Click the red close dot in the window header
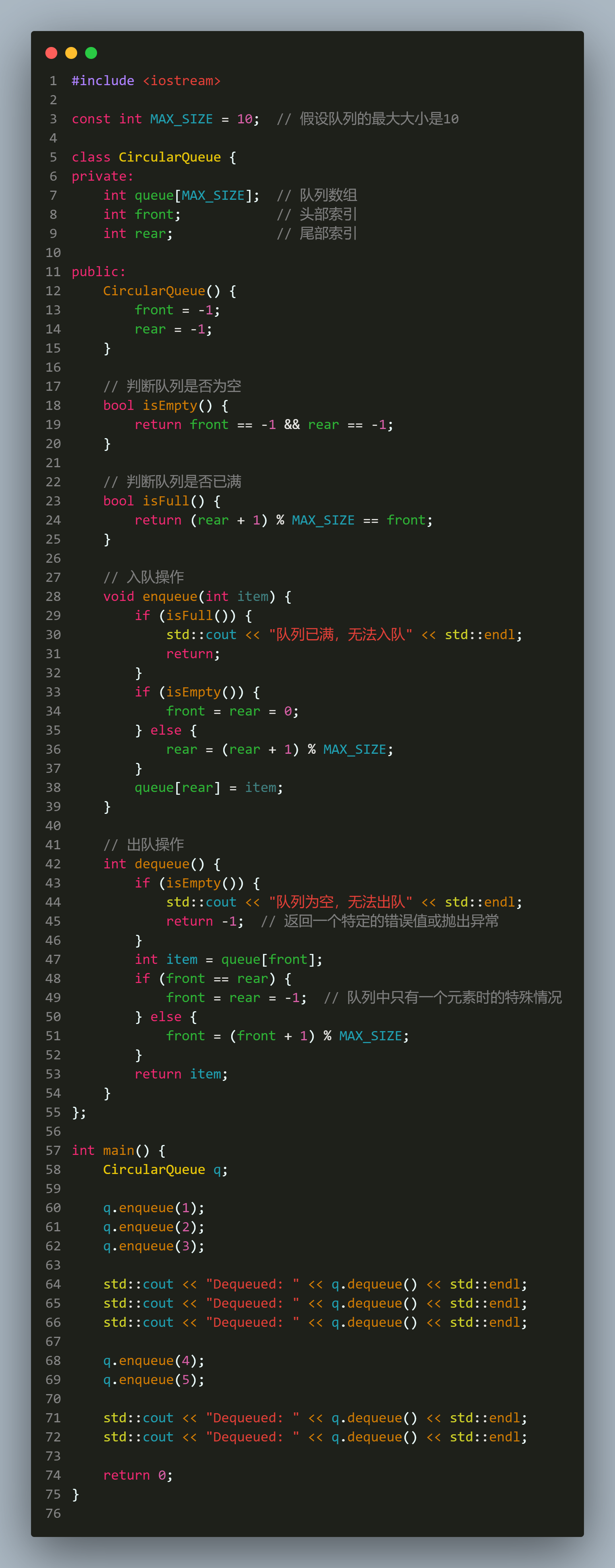This screenshot has height=1568, width=615. [51, 53]
